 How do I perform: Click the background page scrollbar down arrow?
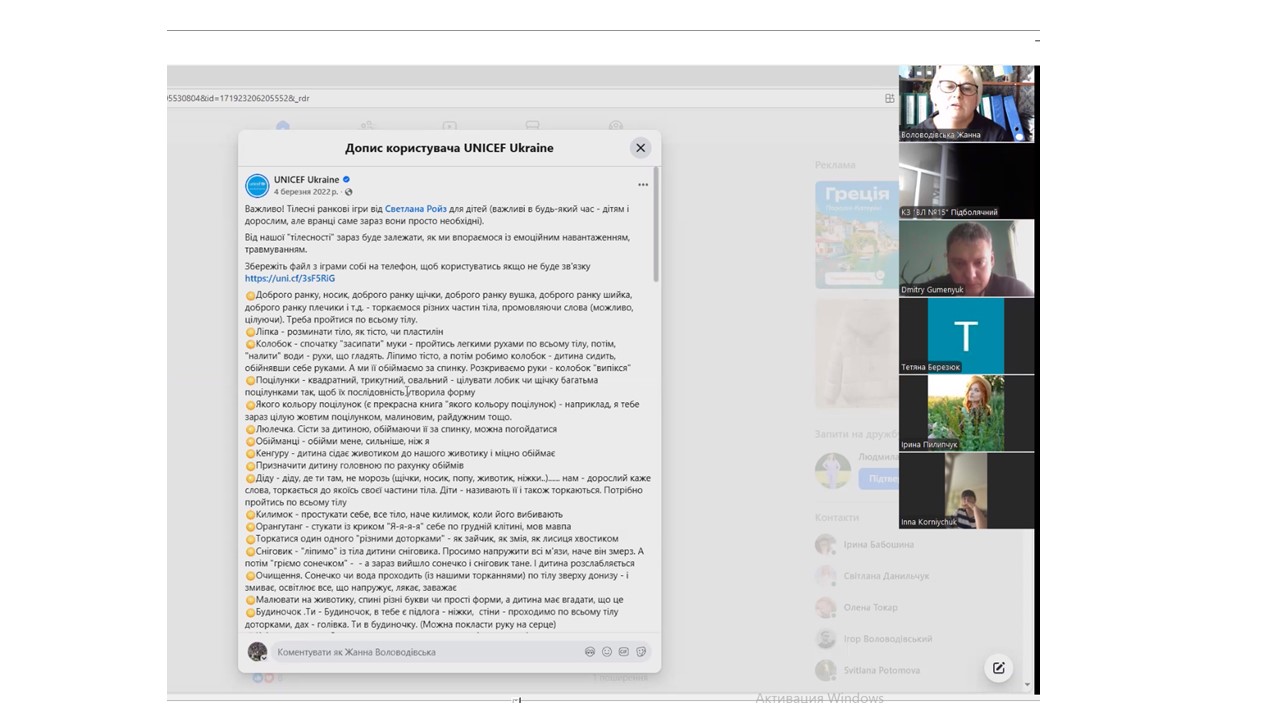pyautogui.click(x=1028, y=686)
